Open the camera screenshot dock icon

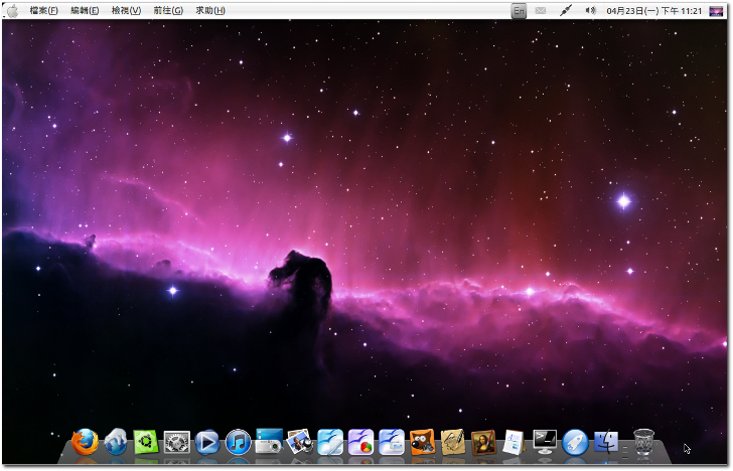coord(269,441)
